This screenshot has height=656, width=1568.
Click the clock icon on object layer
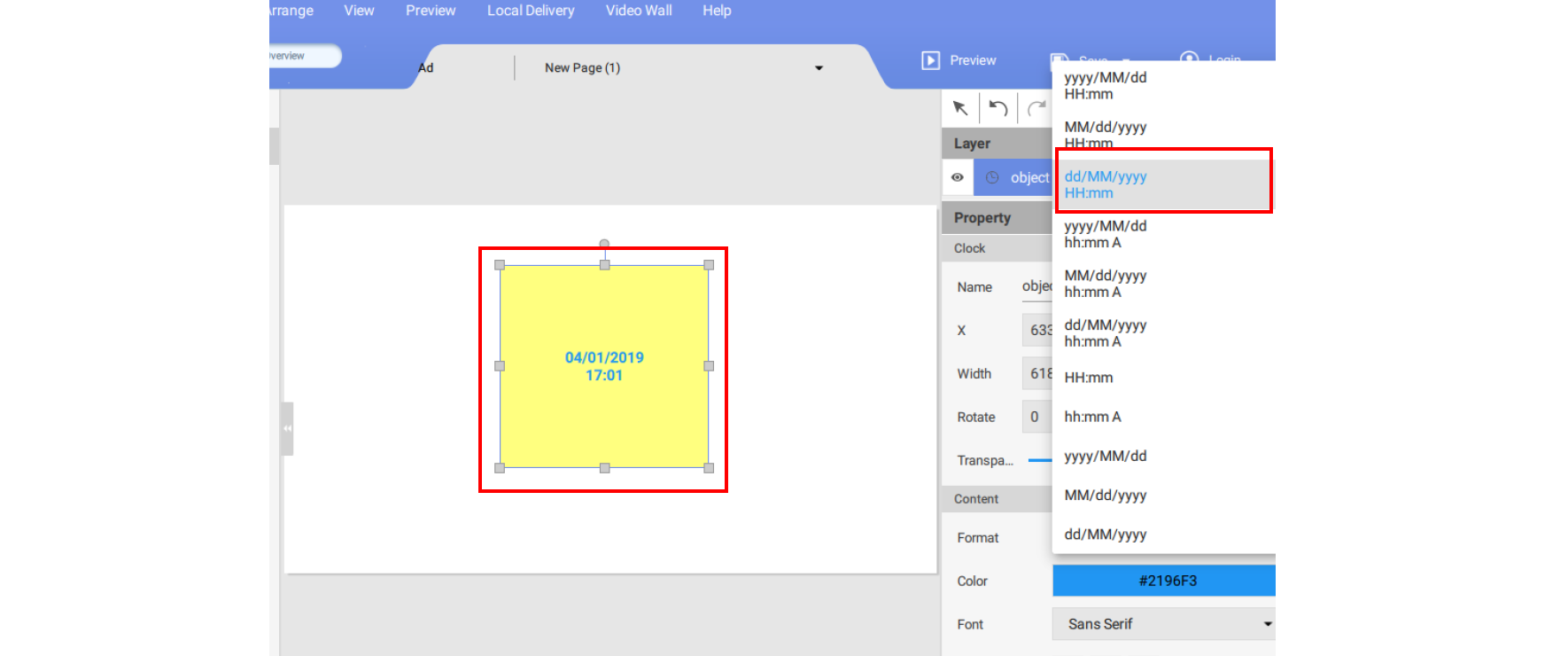point(992,177)
